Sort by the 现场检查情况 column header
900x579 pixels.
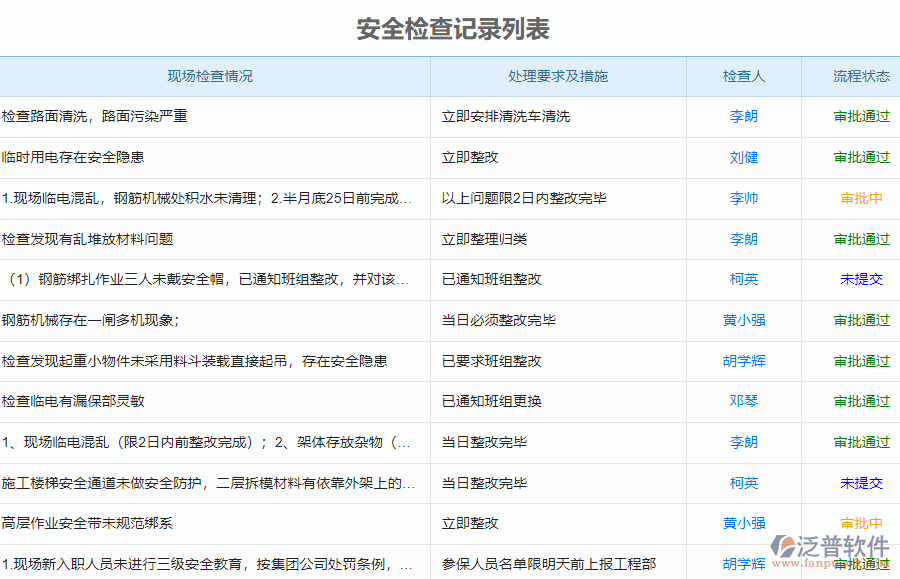(x=205, y=76)
